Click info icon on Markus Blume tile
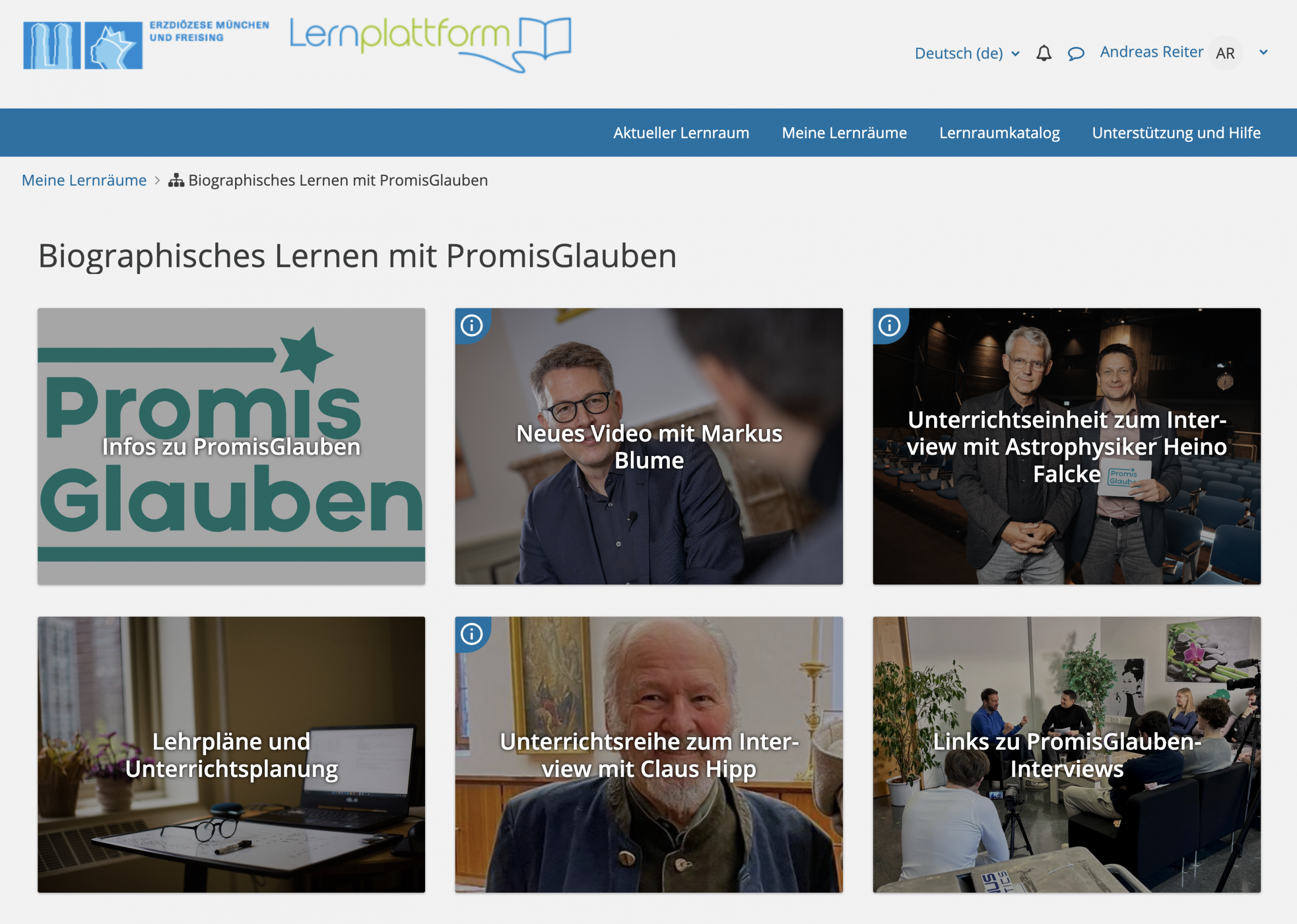This screenshot has width=1297, height=924. coord(472,325)
